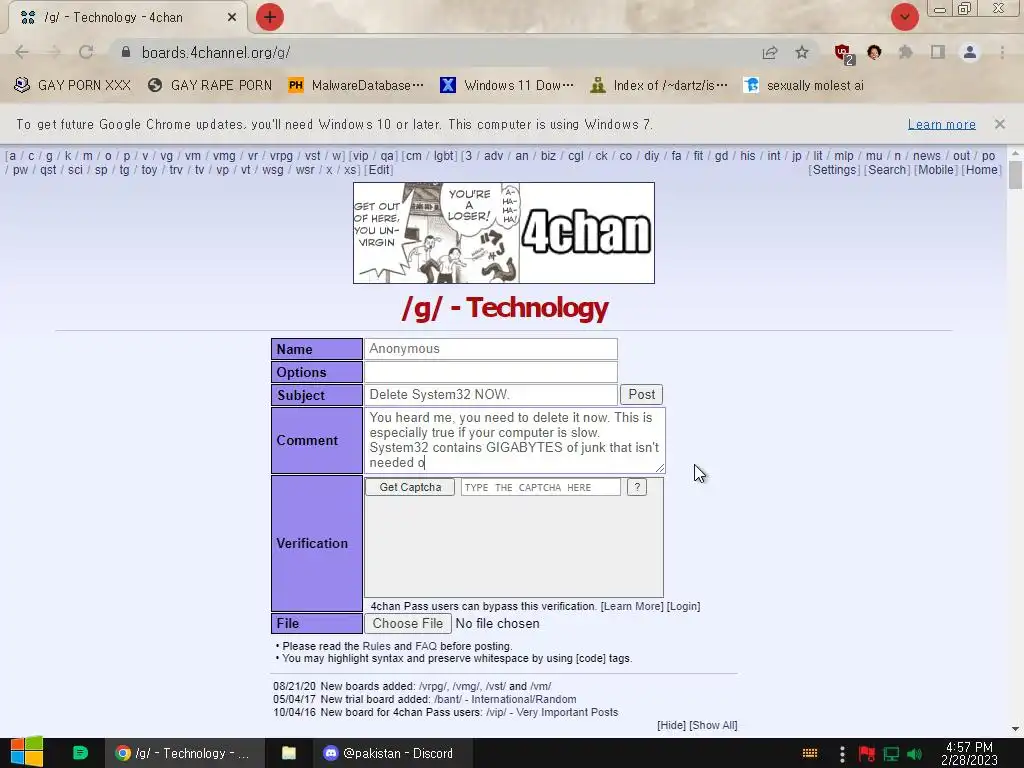This screenshot has width=1024, height=768.
Task: Click Learn more in the update infobar
Action: [x=942, y=124]
